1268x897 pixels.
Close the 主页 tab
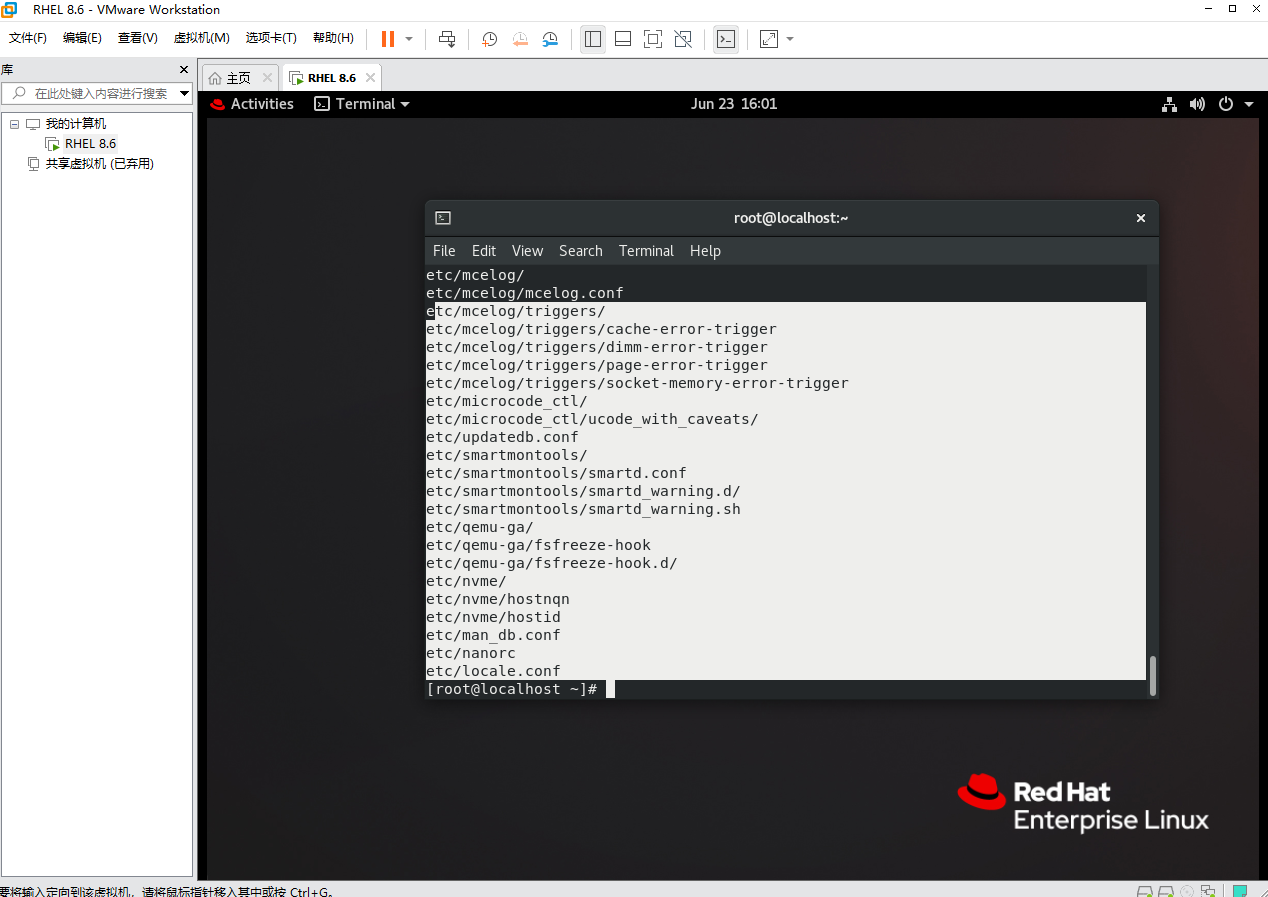pos(267,77)
